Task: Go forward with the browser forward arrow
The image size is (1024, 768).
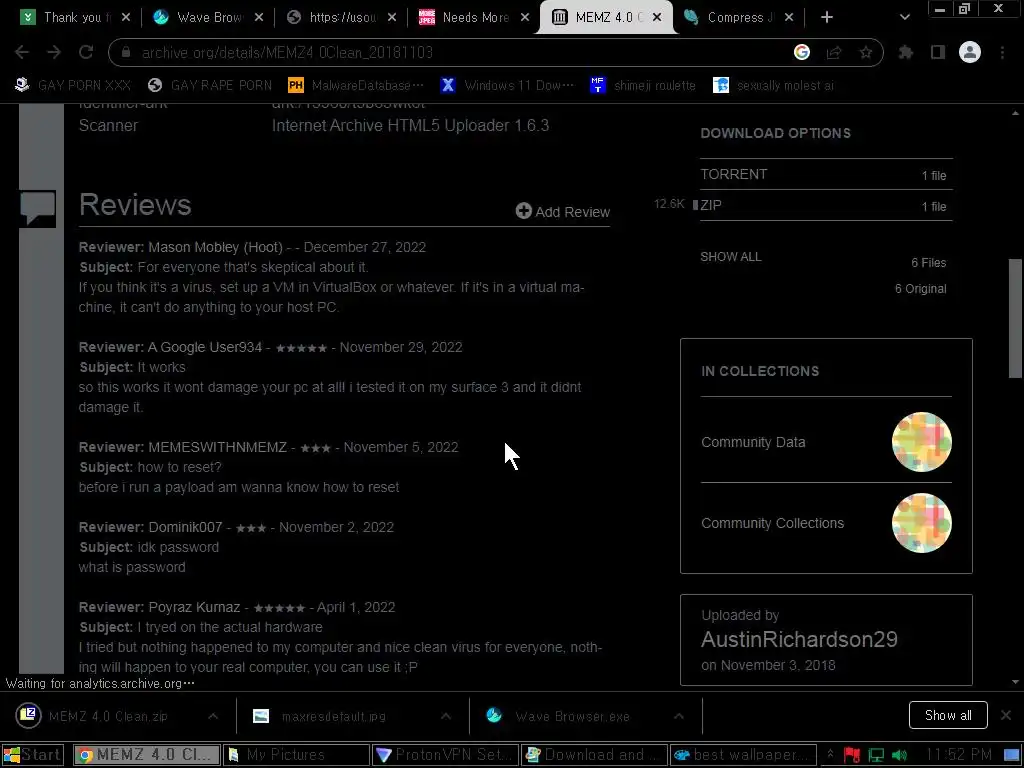Action: tap(54, 52)
